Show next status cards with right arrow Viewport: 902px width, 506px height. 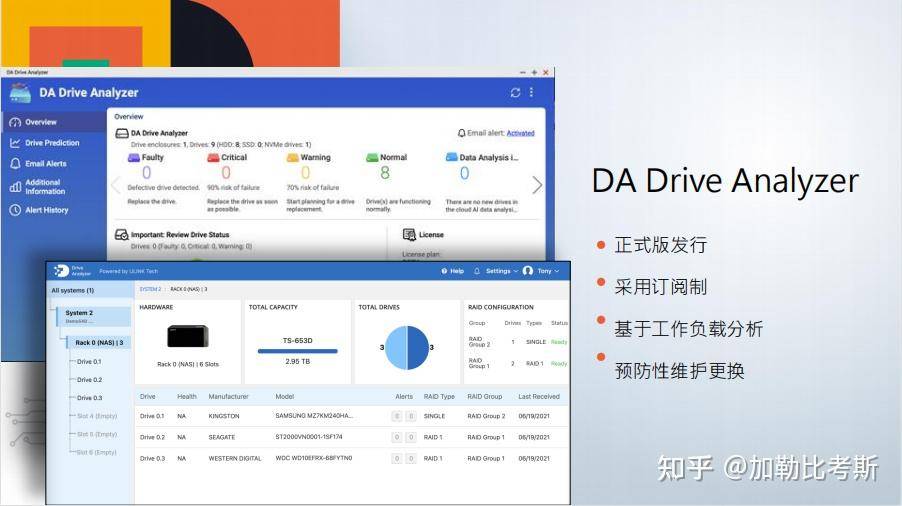[537, 185]
